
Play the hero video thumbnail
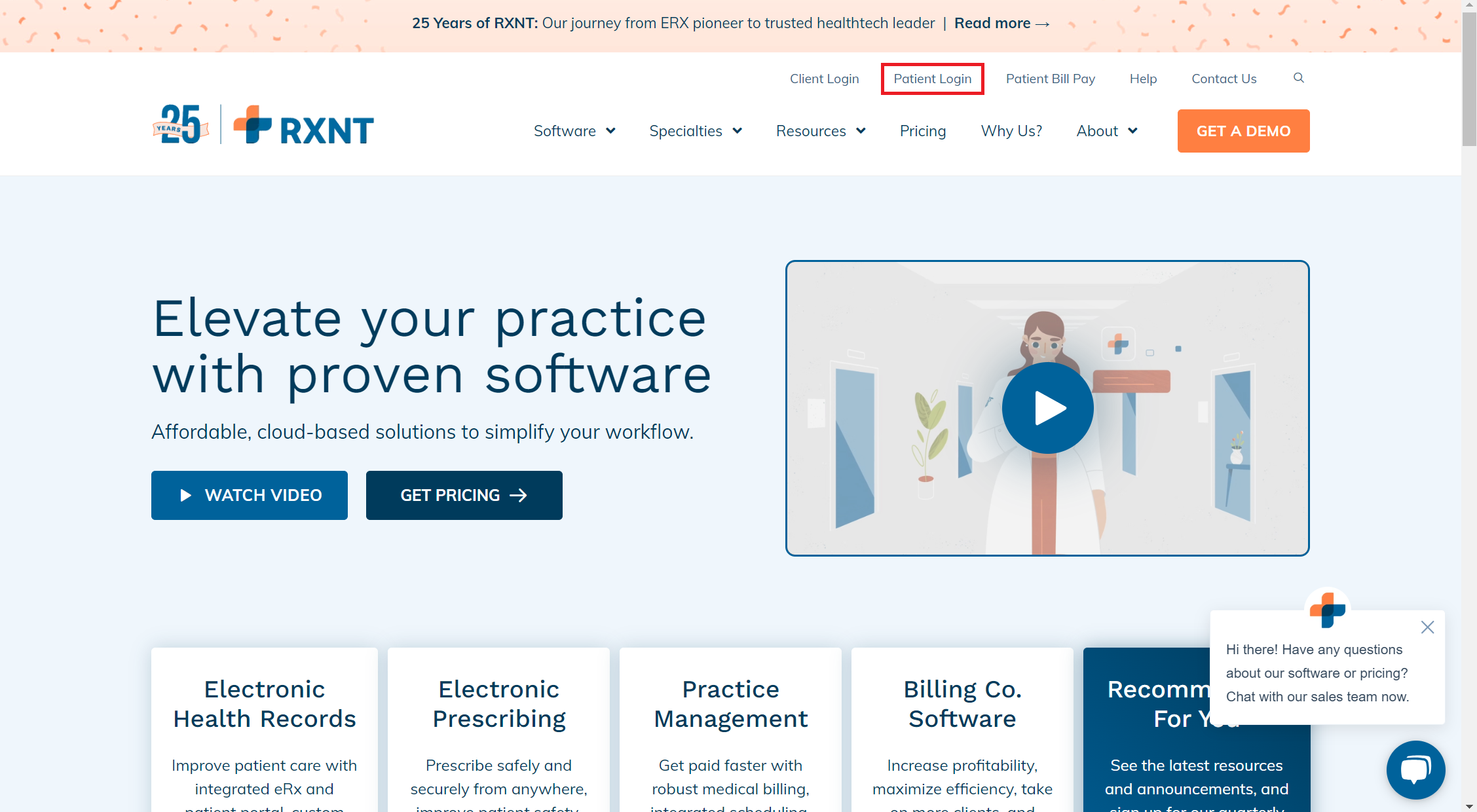tap(1047, 408)
